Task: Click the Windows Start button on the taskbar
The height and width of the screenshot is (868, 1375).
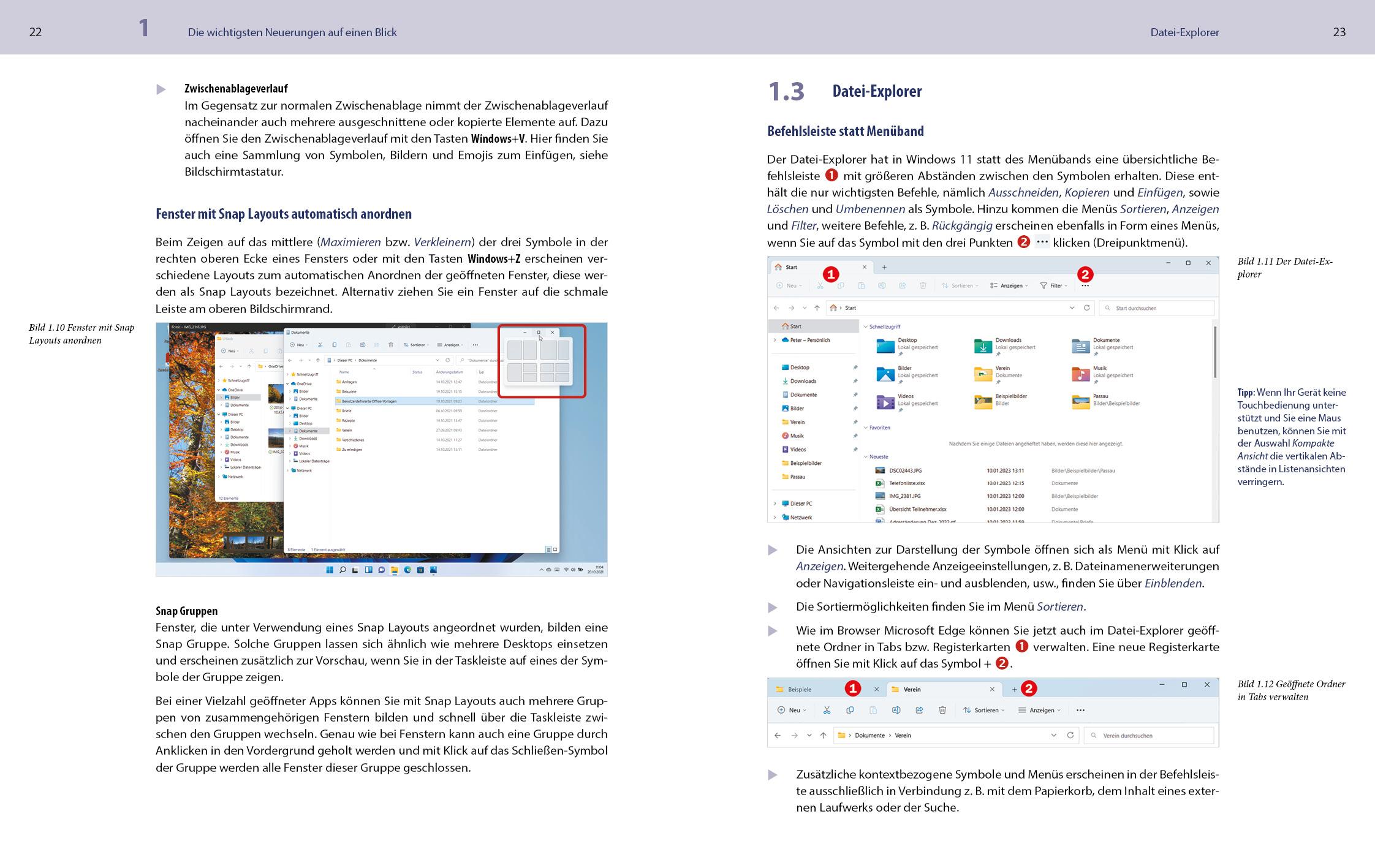Action: tap(330, 570)
